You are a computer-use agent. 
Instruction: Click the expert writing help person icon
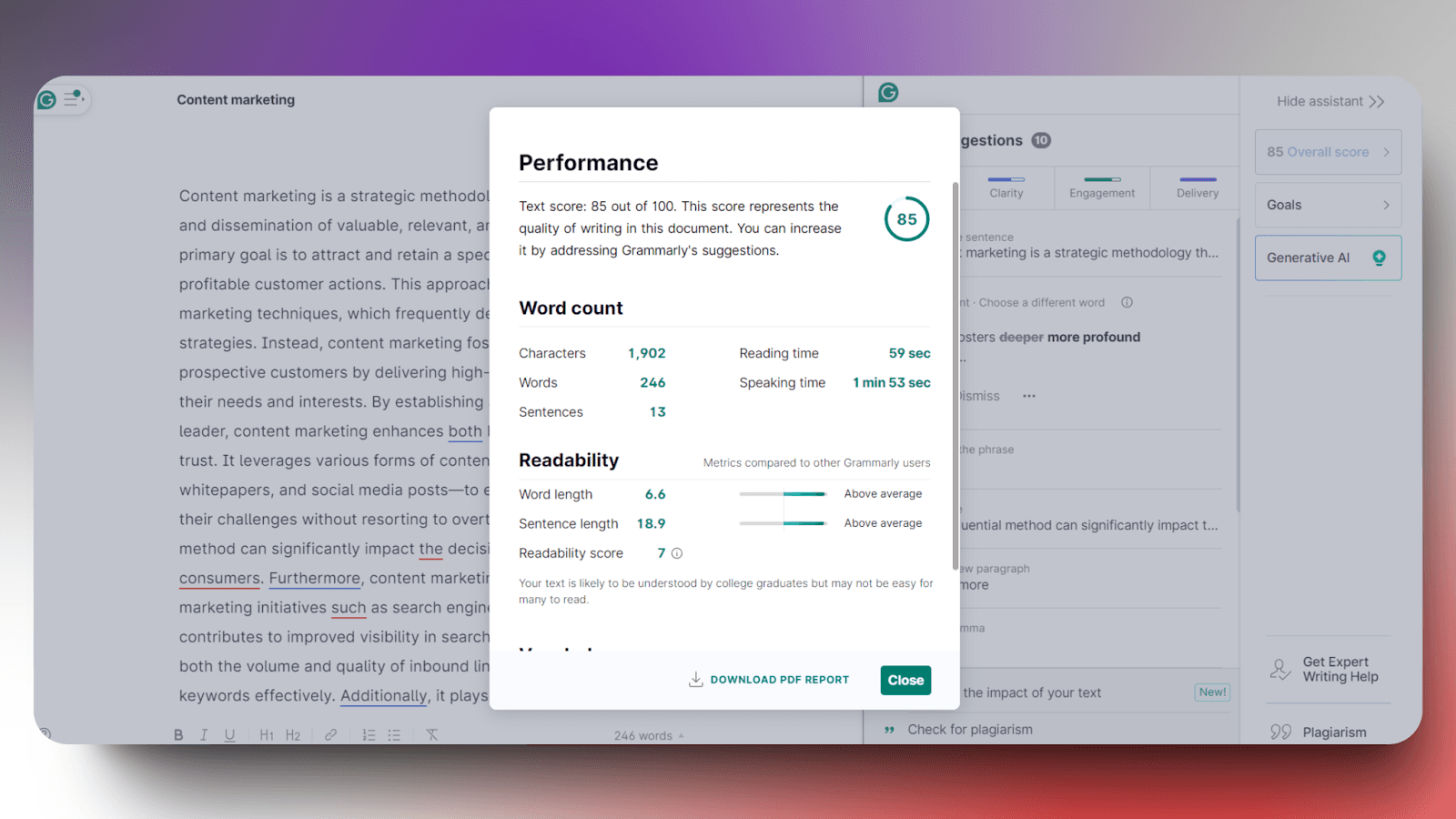click(x=1280, y=670)
